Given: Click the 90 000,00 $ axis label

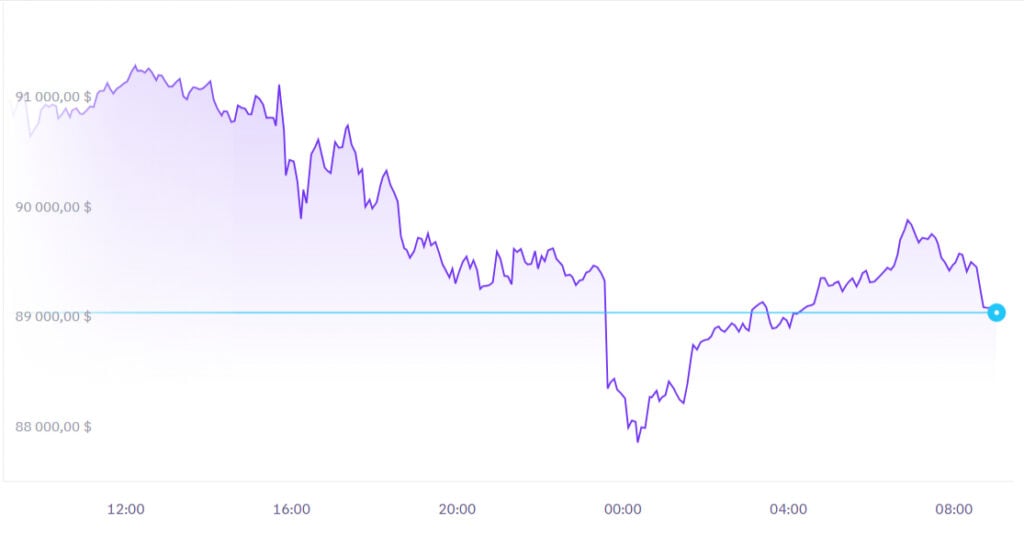Looking at the screenshot, I should (x=53, y=207).
